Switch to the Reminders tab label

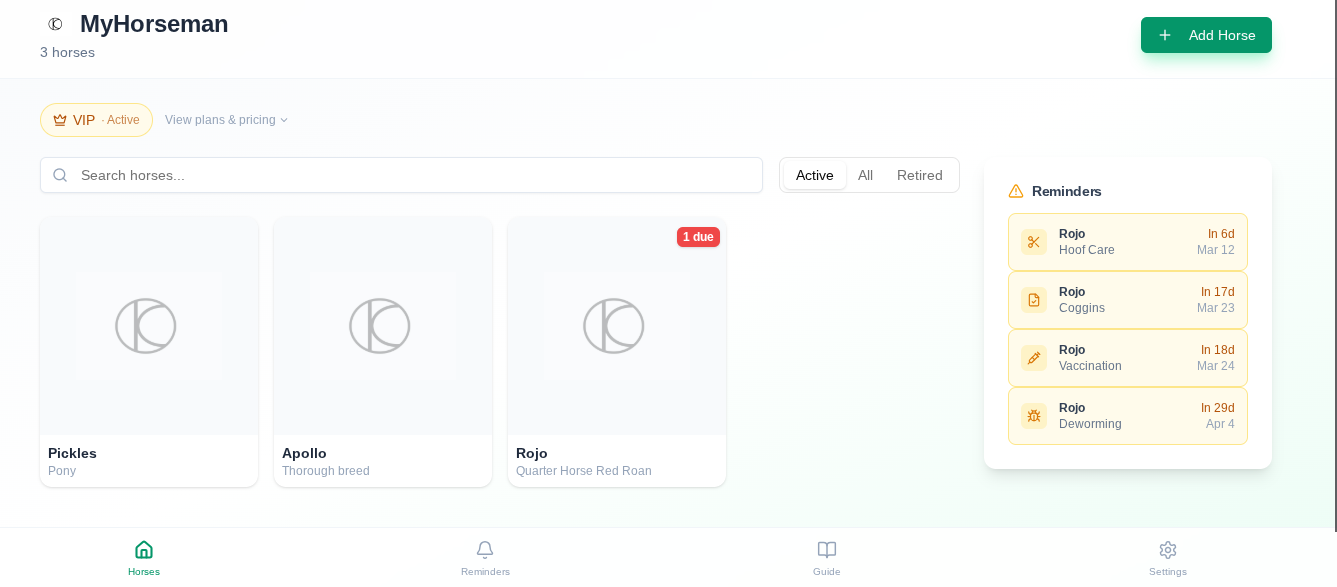pos(485,572)
